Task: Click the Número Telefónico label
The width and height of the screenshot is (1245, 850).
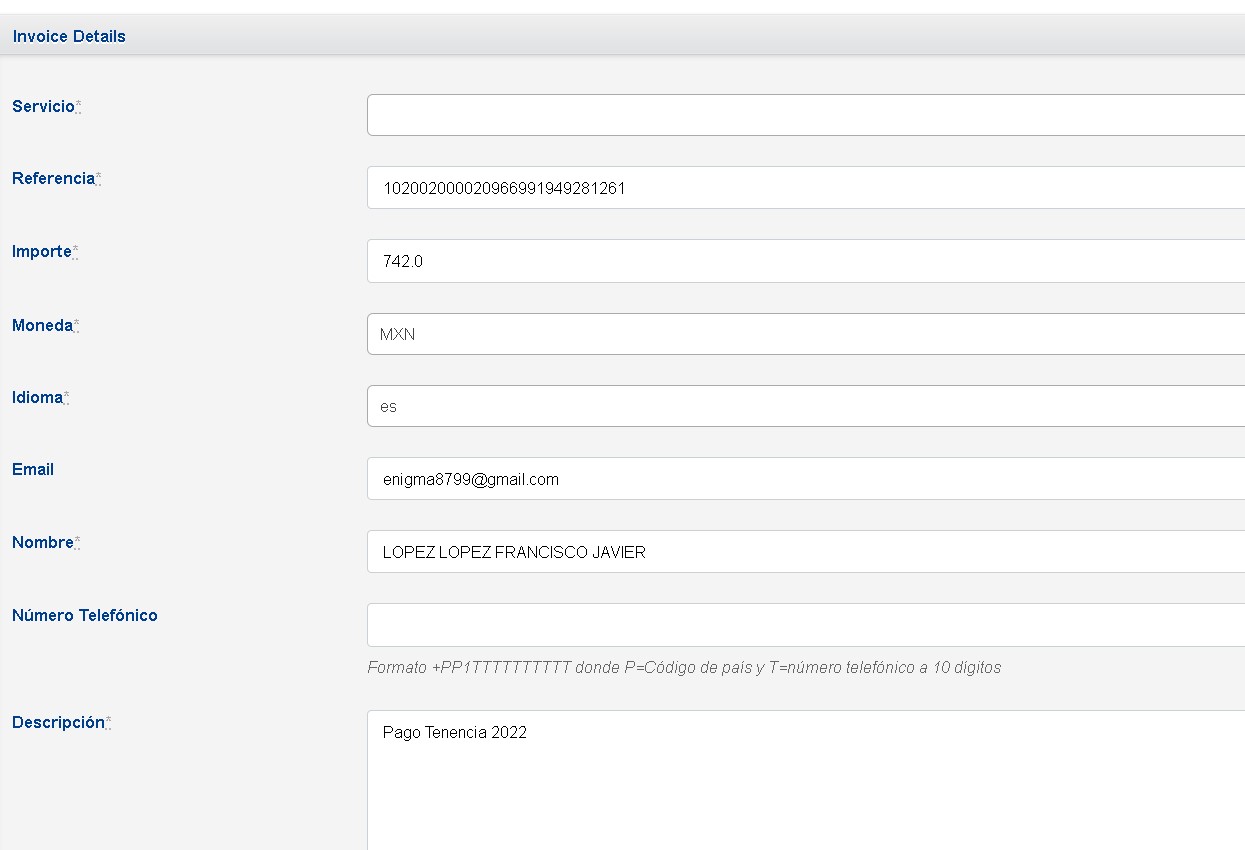Action: tap(85, 615)
